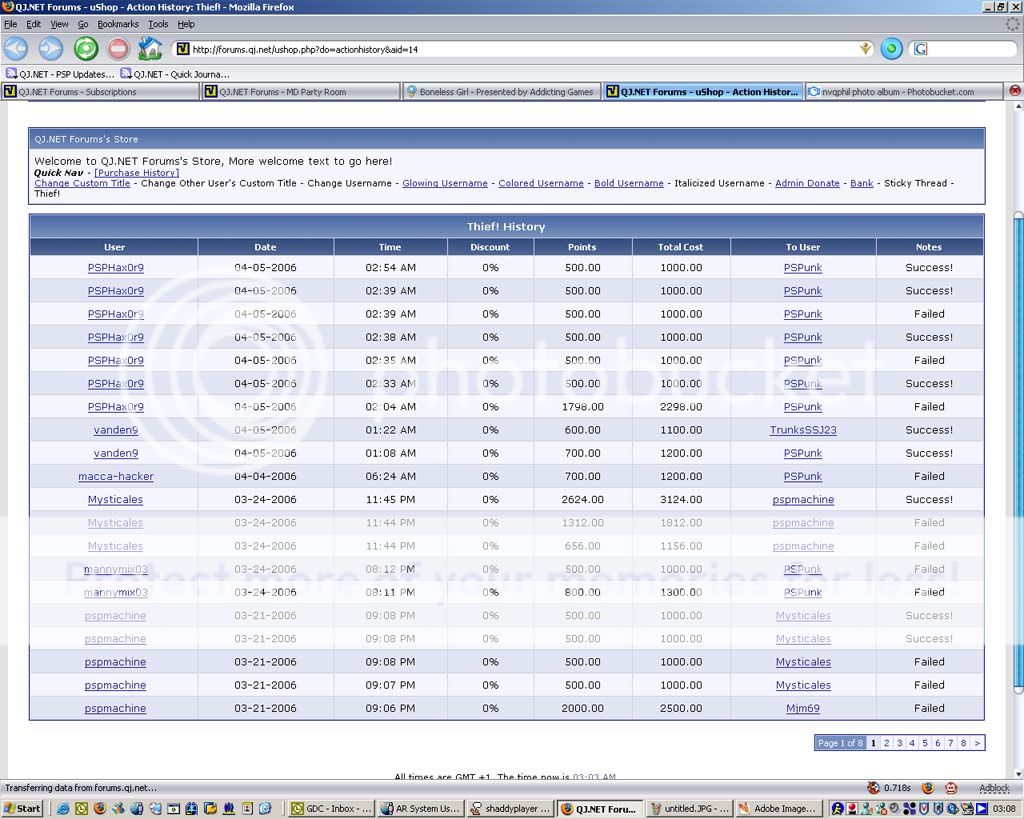This screenshot has height=819, width=1024.
Task: Click the Glowing Username link
Action: [444, 183]
